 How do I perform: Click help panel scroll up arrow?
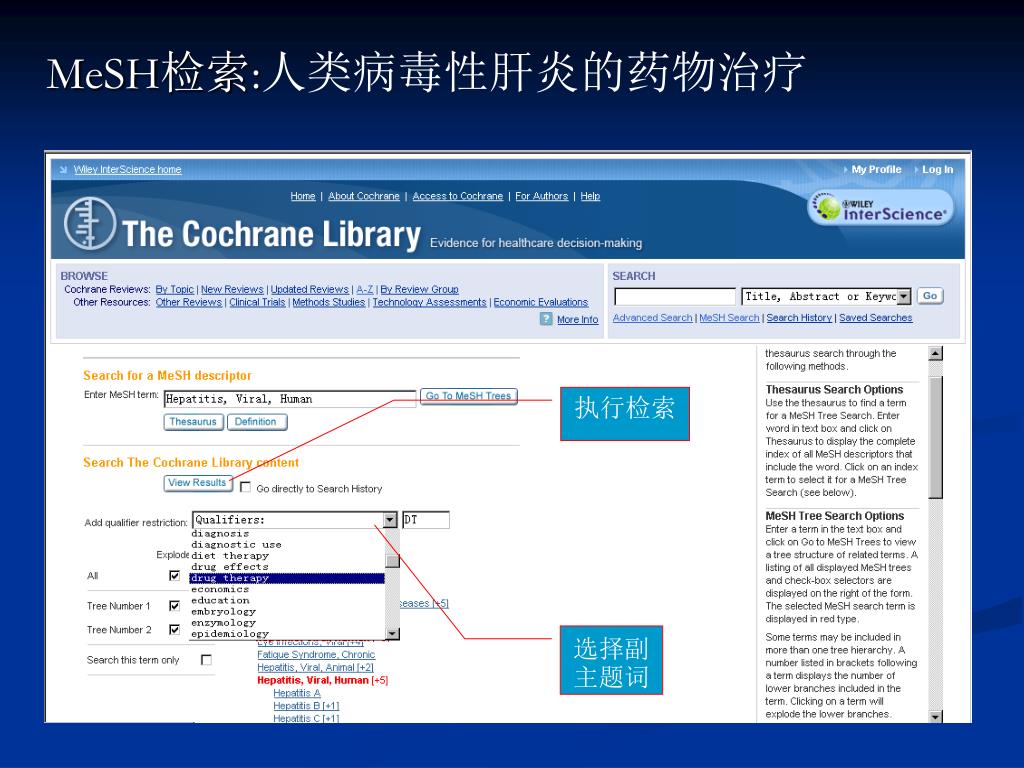[x=936, y=353]
